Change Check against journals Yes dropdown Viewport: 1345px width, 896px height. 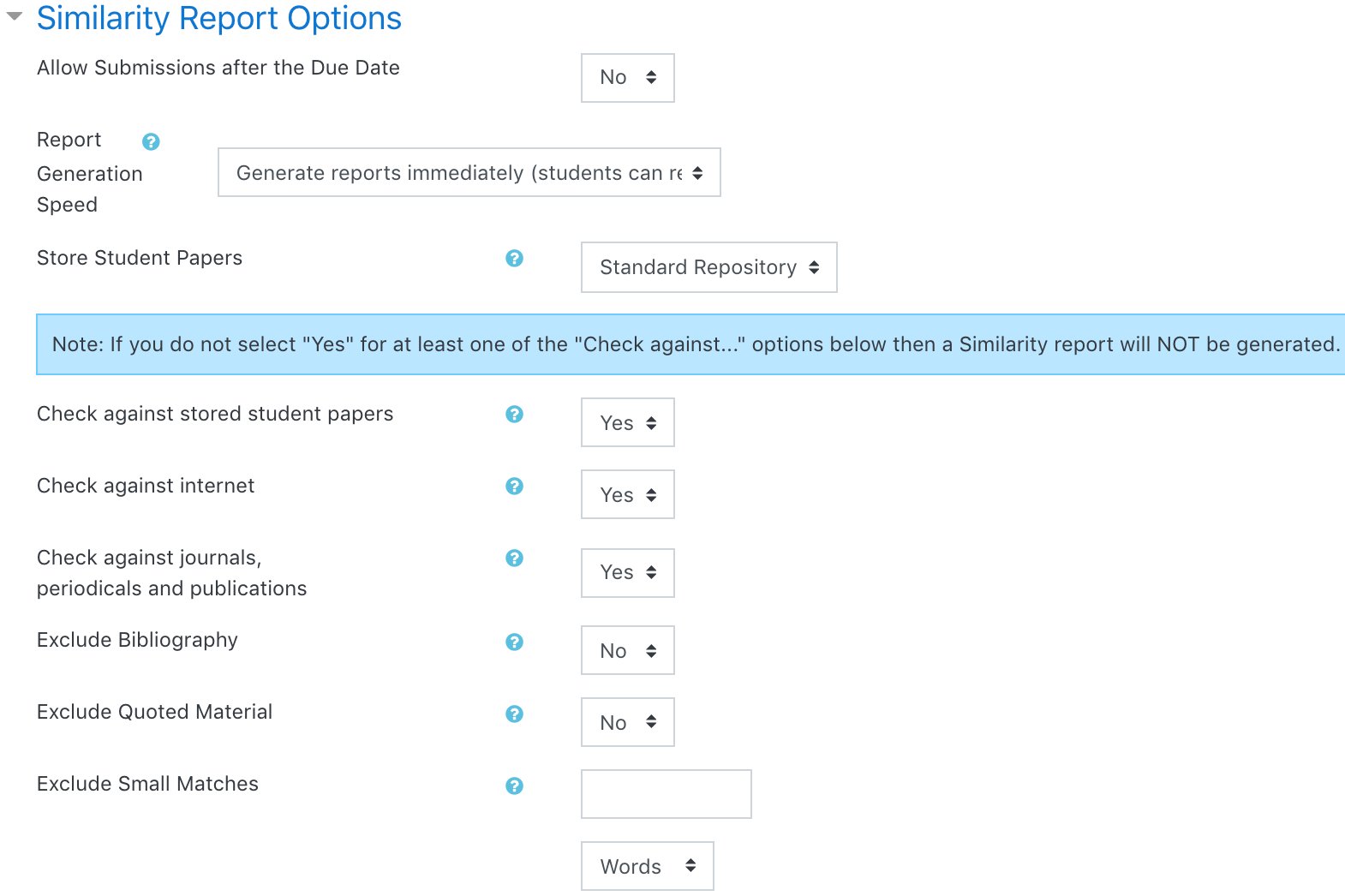[628, 573]
